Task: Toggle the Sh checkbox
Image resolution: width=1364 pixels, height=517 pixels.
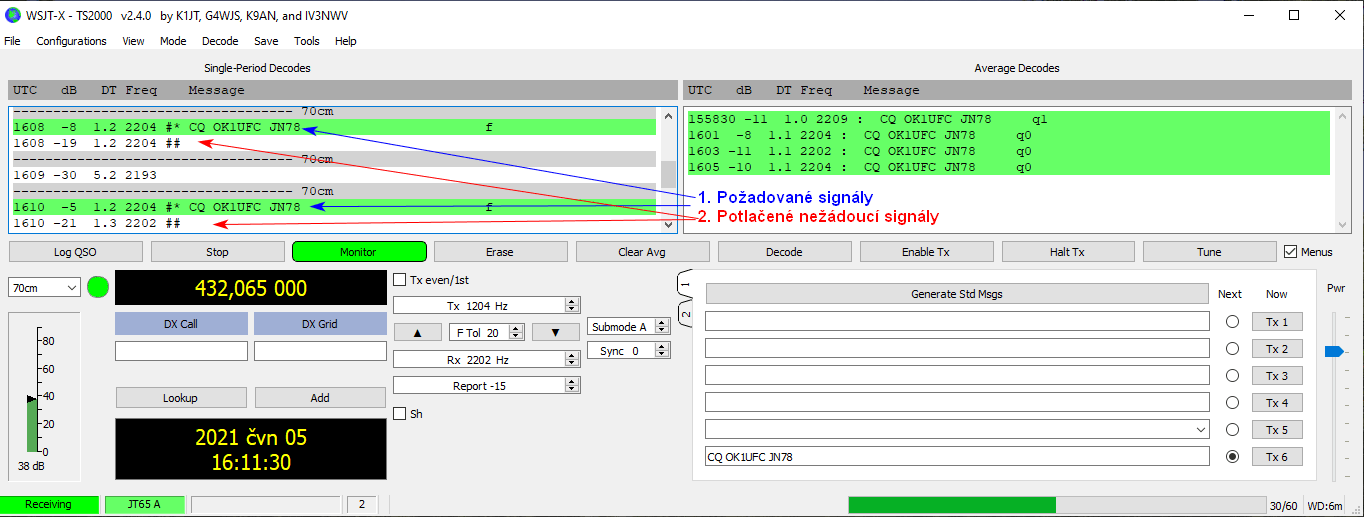Action: point(400,413)
